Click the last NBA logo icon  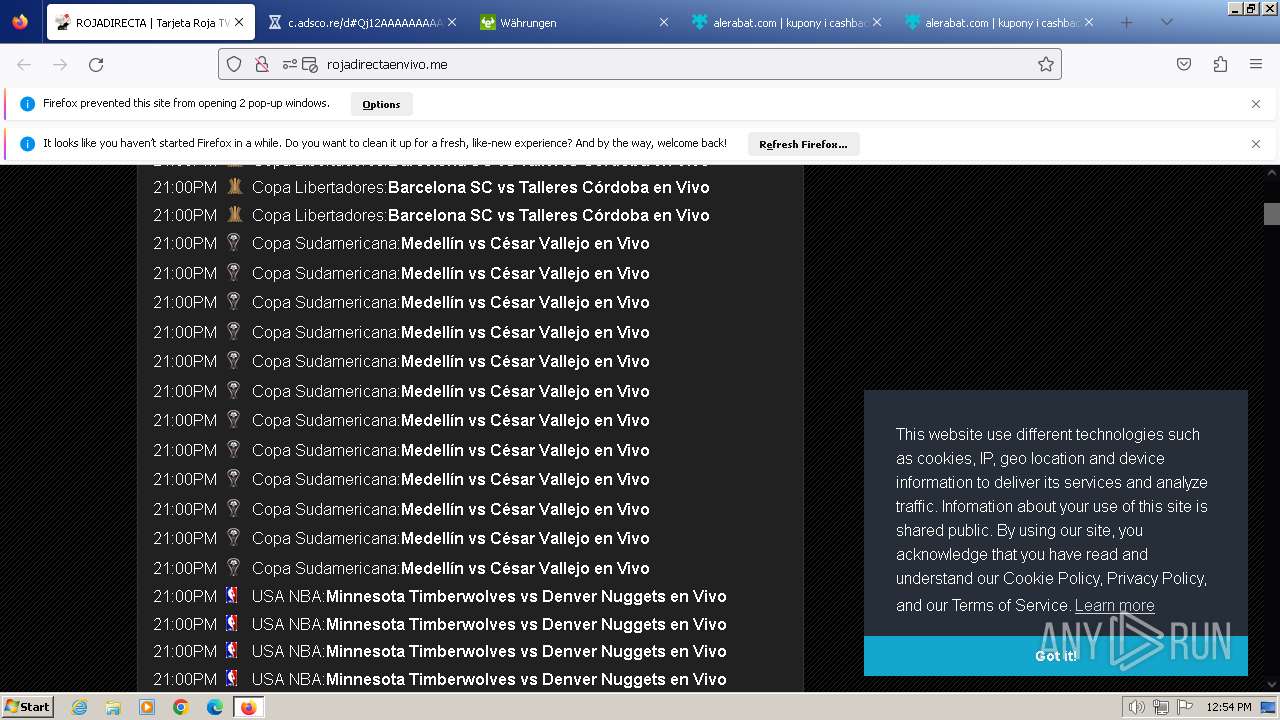point(232,678)
